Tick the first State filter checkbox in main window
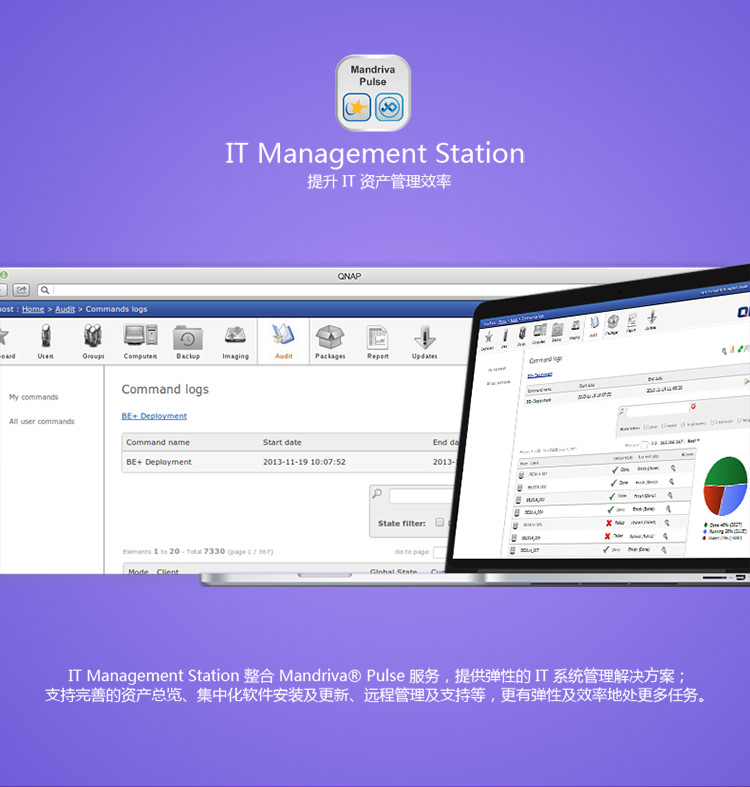750x787 pixels. click(440, 522)
